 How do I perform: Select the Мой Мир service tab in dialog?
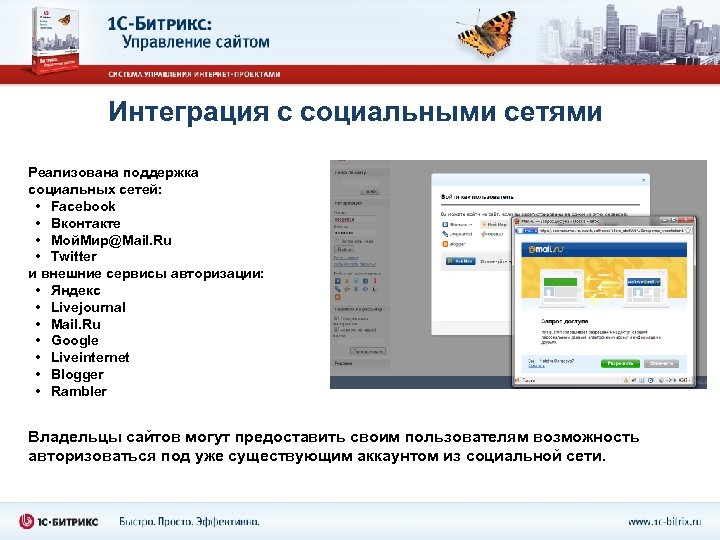point(494,225)
